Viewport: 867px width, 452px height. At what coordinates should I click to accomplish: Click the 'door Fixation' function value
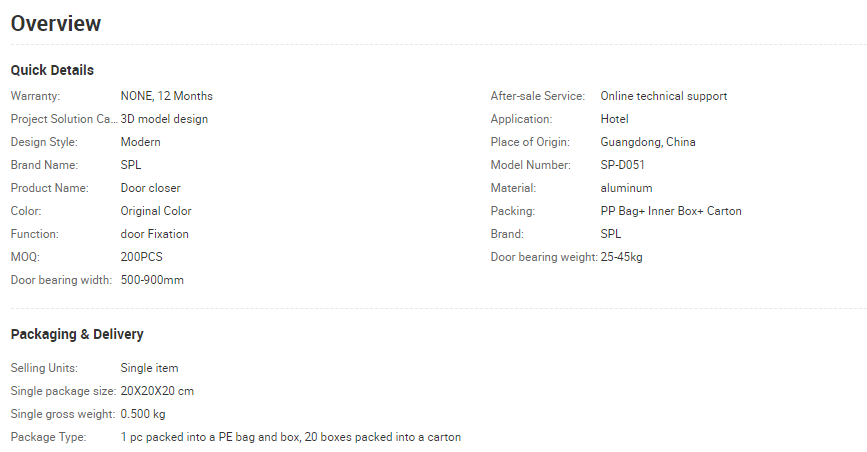tap(154, 234)
